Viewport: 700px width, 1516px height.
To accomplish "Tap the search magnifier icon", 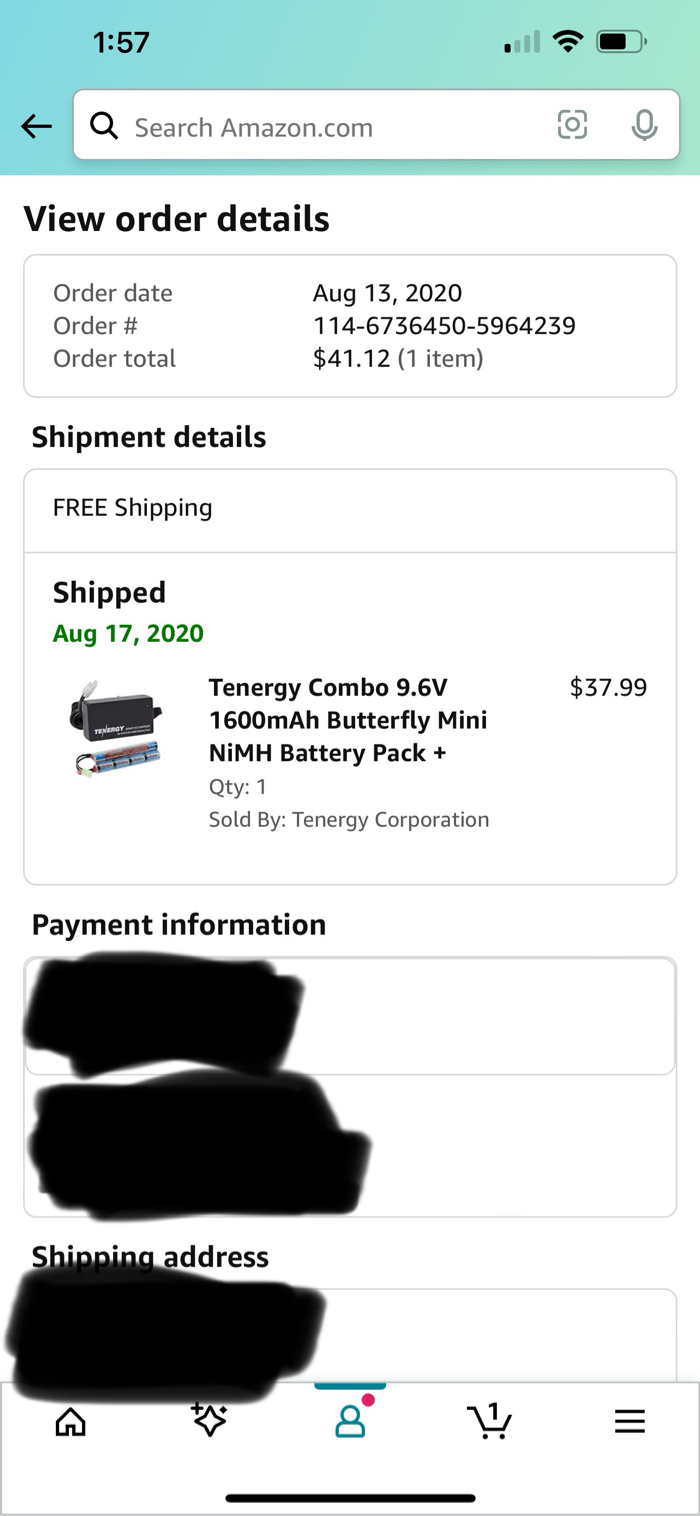I will (104, 126).
